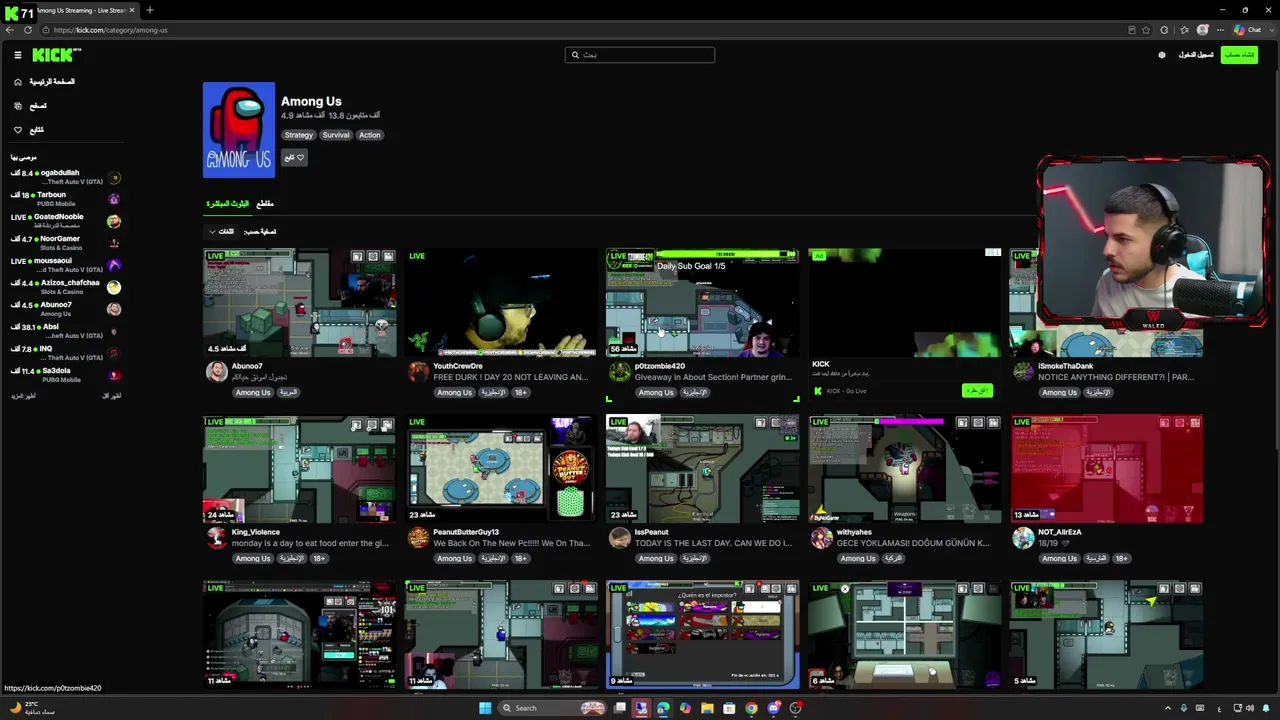Open the IssPeanut stream title
1280x720 pixels.
[712, 543]
